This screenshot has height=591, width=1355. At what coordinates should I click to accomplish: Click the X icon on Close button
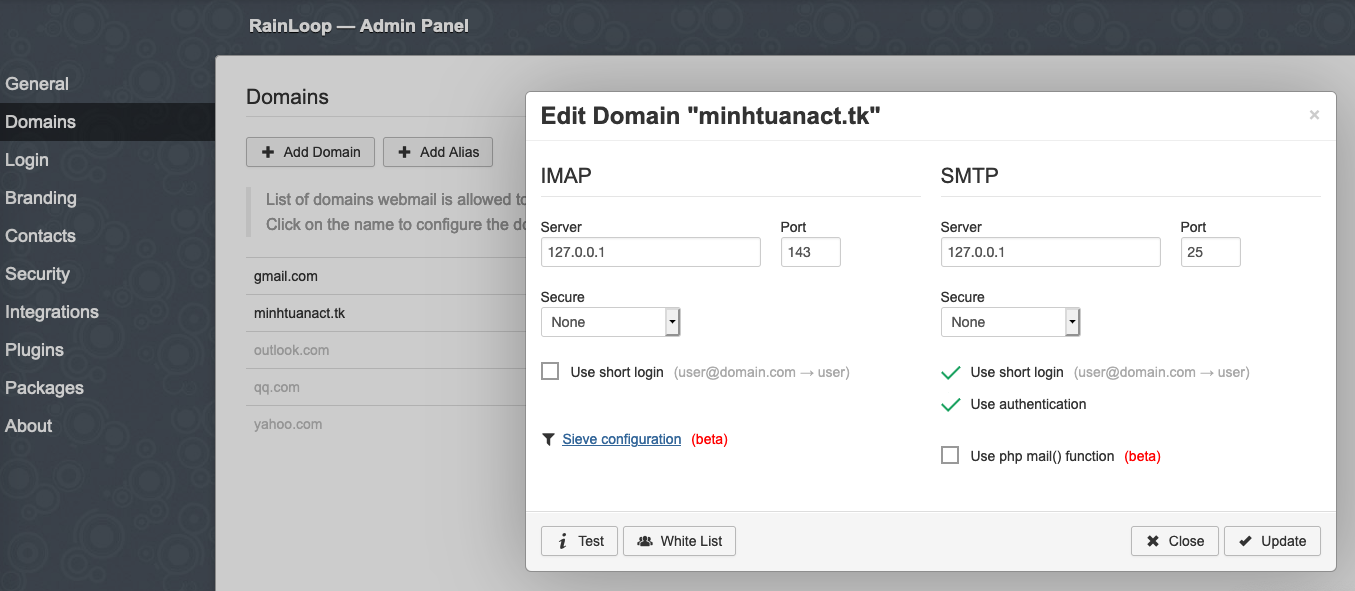tap(1152, 541)
